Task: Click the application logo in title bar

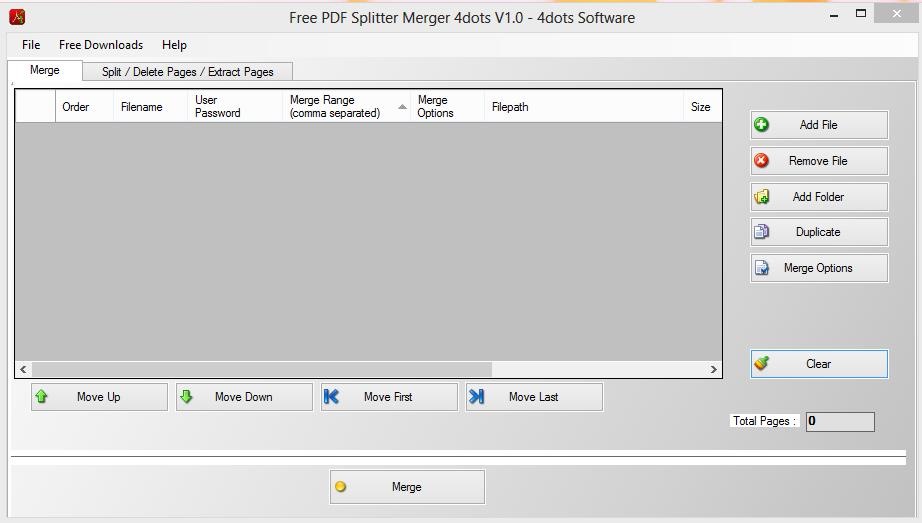Action: 17,17
